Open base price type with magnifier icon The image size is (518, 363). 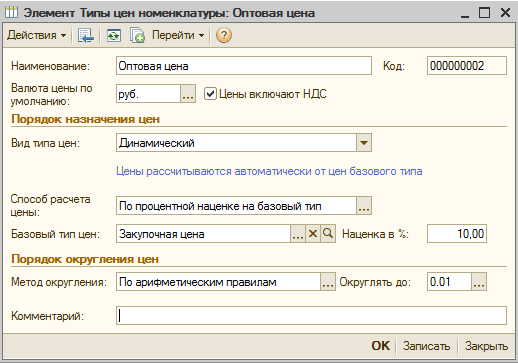click(x=328, y=234)
